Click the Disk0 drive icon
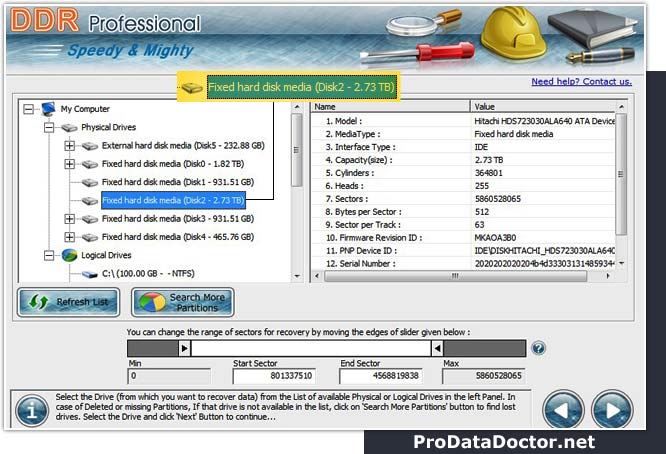Viewport: 666px width, 454px height. tap(90, 164)
